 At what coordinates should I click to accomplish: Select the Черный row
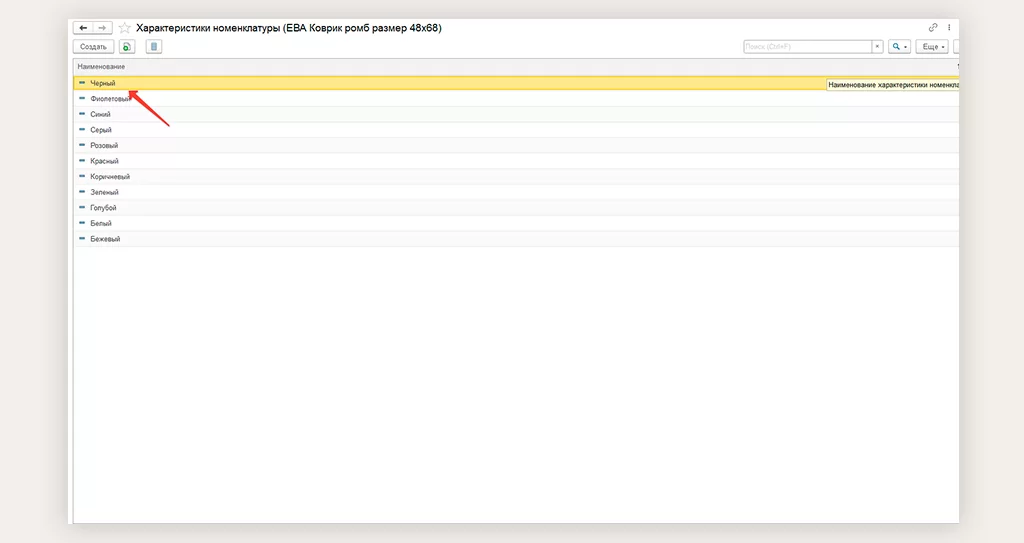pyautogui.click(x=103, y=83)
